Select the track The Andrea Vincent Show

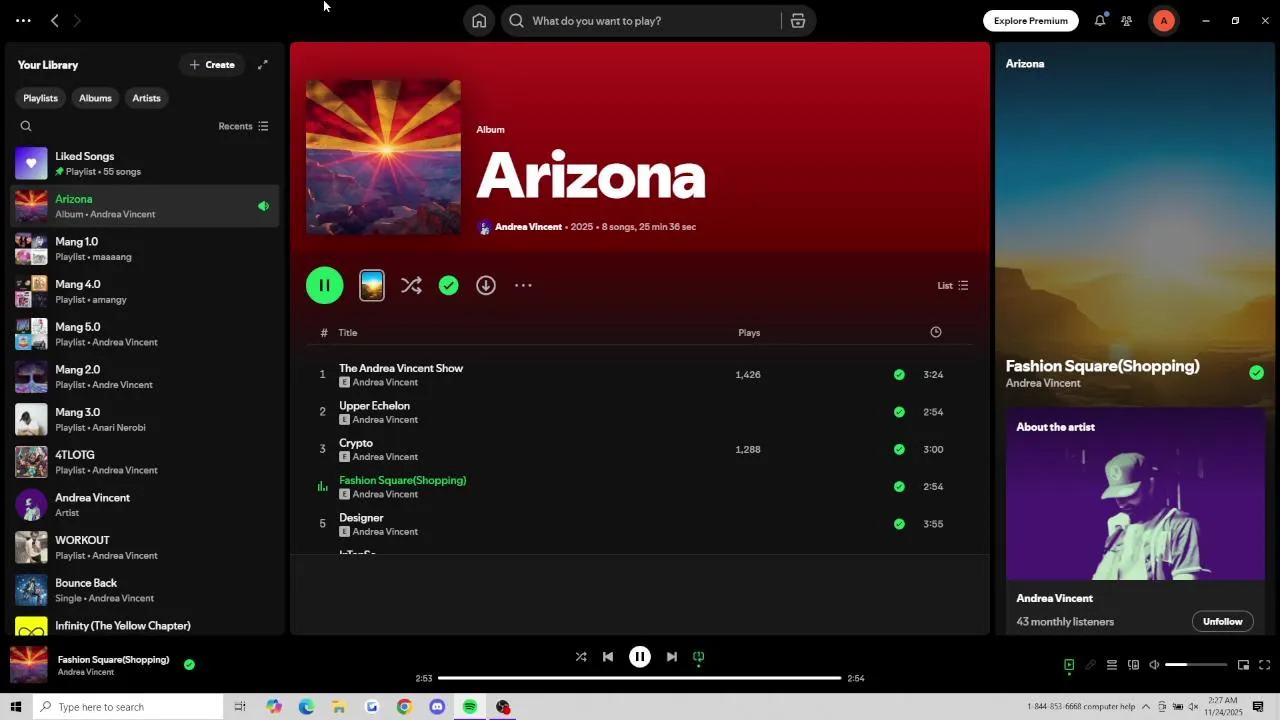pos(401,368)
